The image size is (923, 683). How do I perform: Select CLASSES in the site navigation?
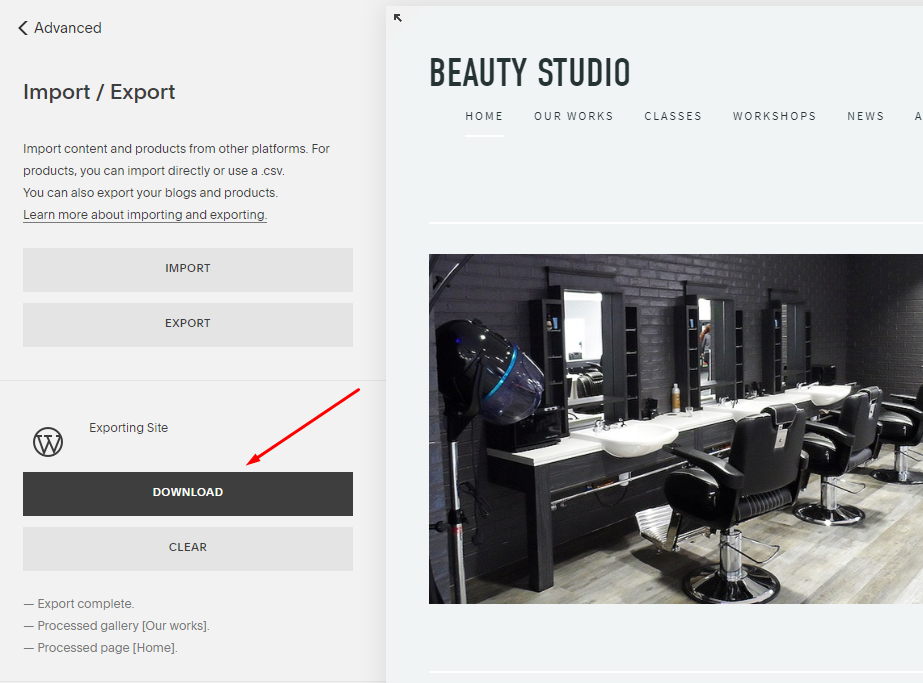point(673,116)
